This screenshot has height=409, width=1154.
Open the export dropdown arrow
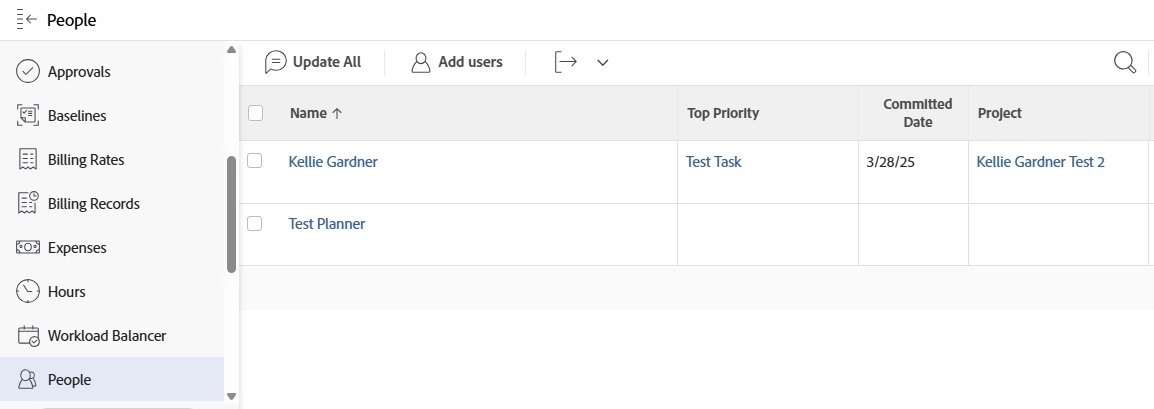(x=602, y=63)
